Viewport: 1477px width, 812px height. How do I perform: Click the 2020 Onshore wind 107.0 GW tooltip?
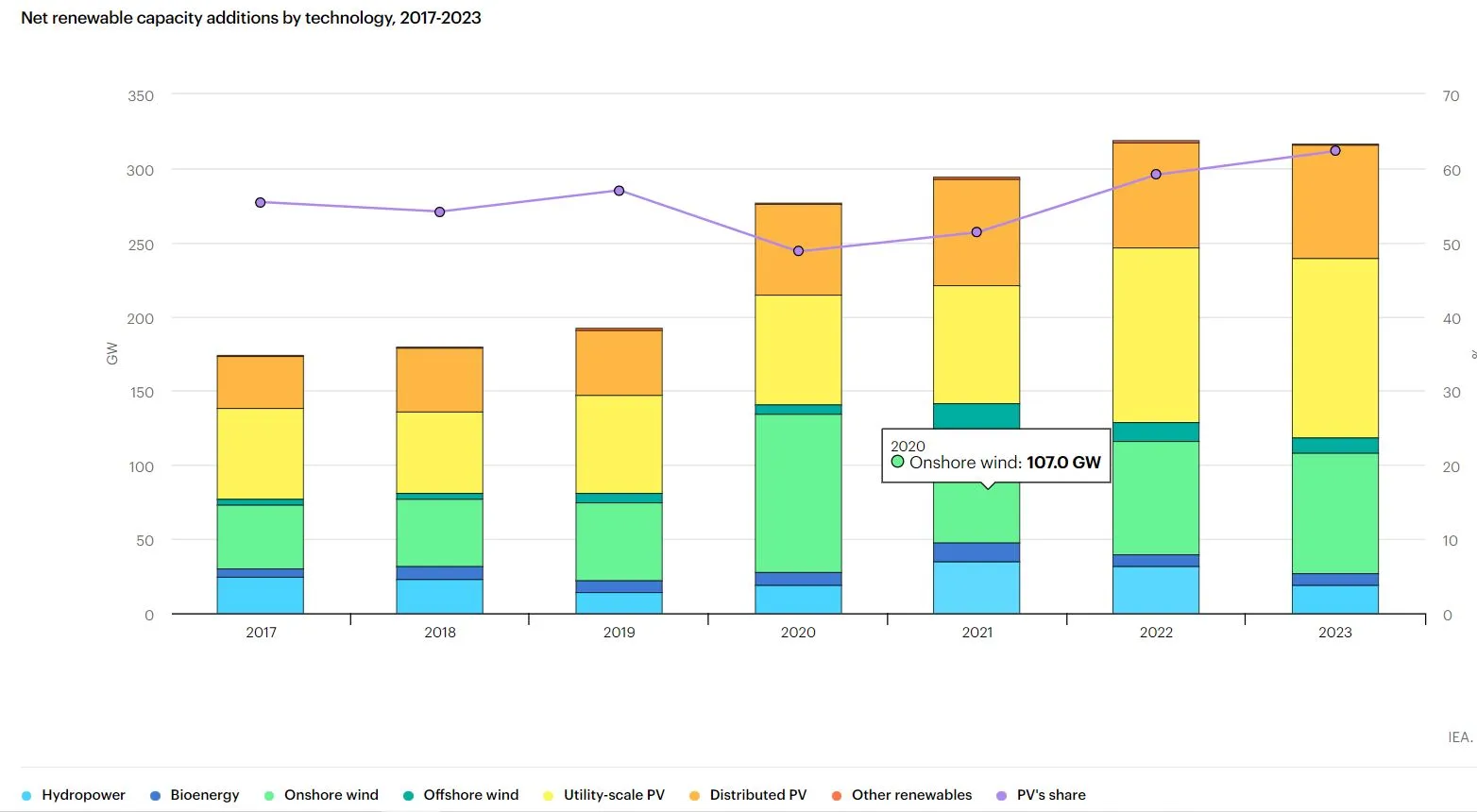tap(996, 456)
